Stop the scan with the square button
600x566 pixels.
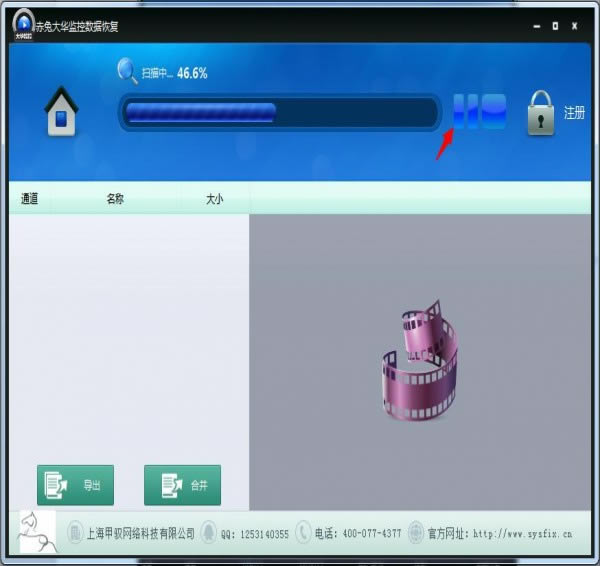(493, 112)
